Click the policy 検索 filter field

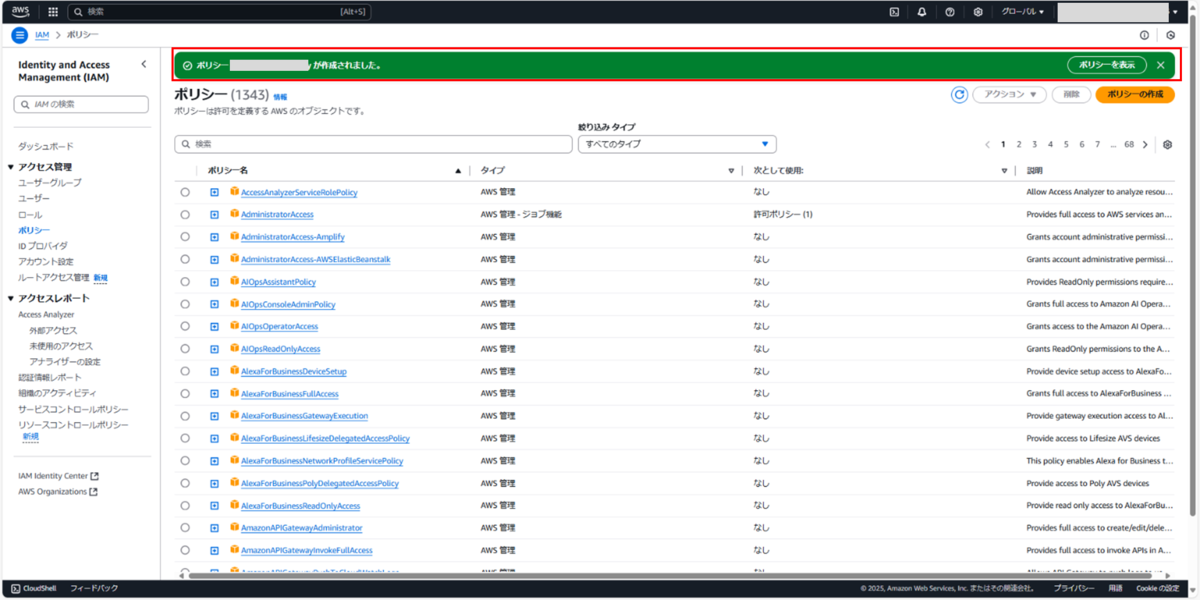pyautogui.click(x=374, y=144)
